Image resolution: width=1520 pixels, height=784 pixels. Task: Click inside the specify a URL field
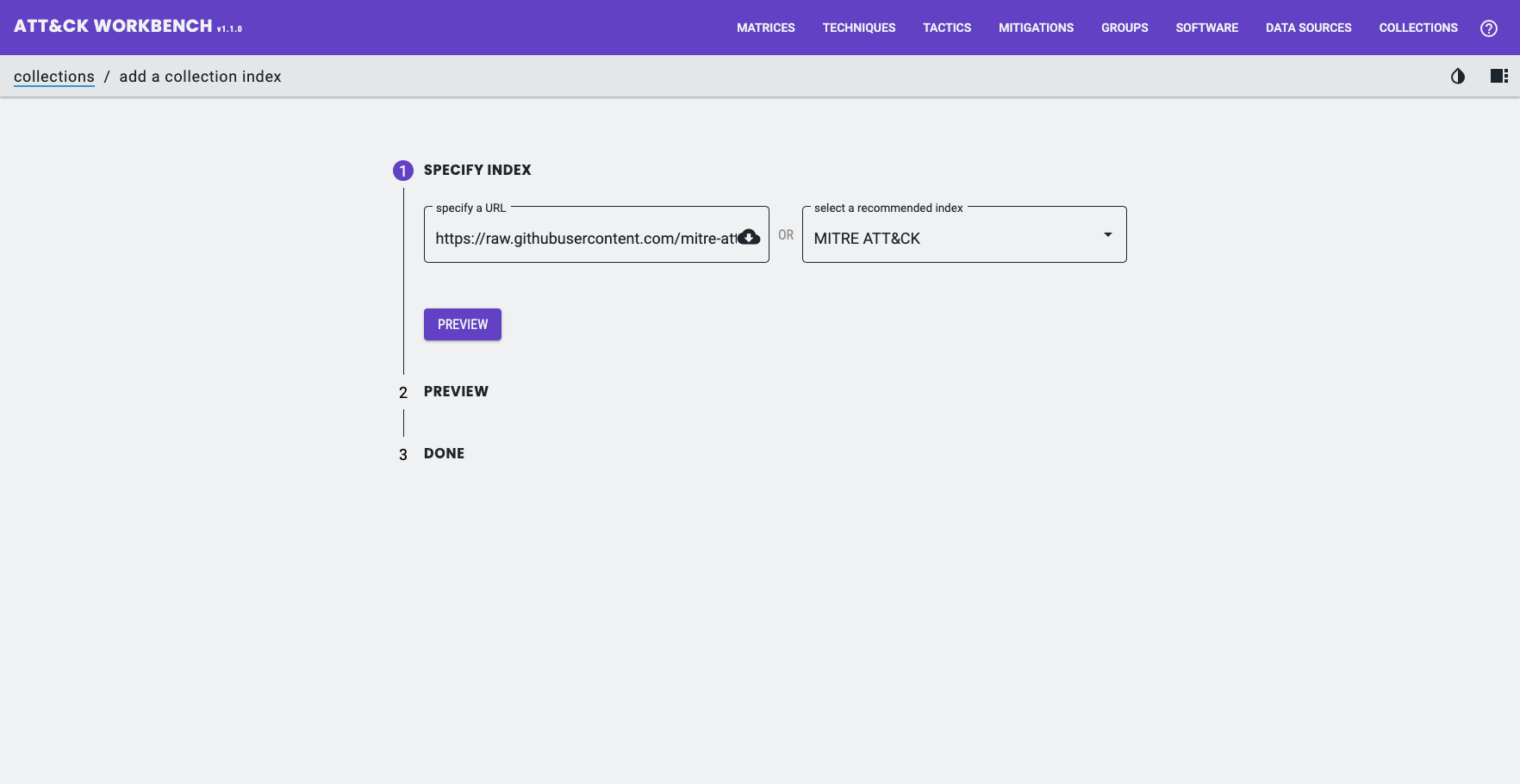pos(584,239)
